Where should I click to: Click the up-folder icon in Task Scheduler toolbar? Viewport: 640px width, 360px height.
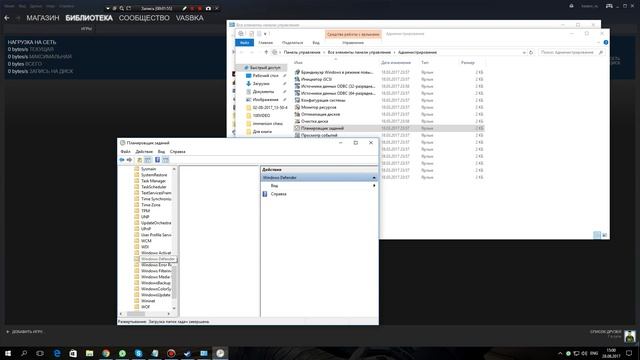coord(140,160)
